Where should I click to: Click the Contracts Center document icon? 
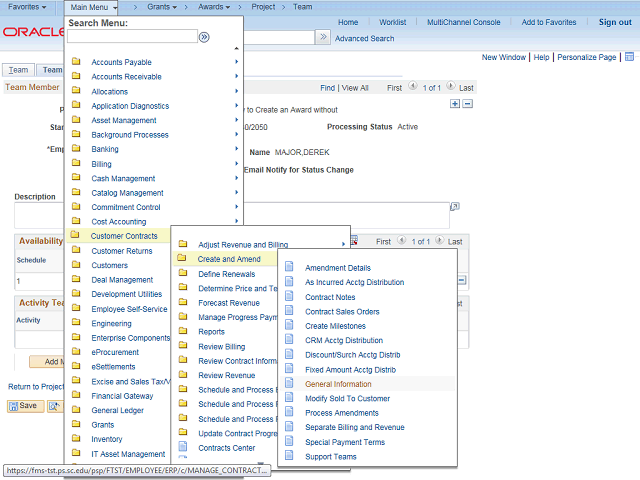click(x=182, y=448)
